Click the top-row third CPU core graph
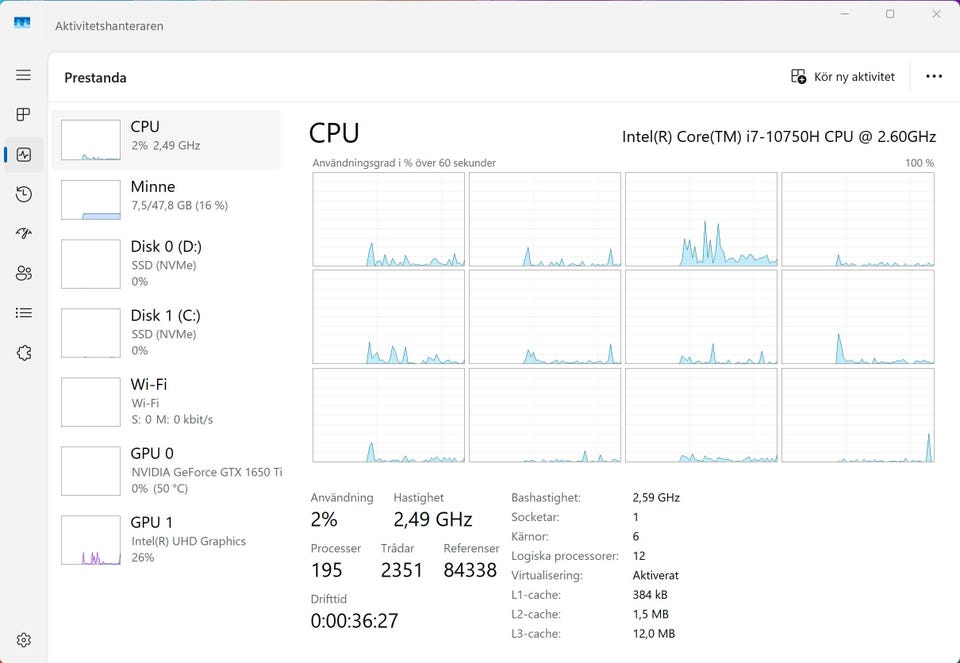This screenshot has height=663, width=960. click(701, 219)
